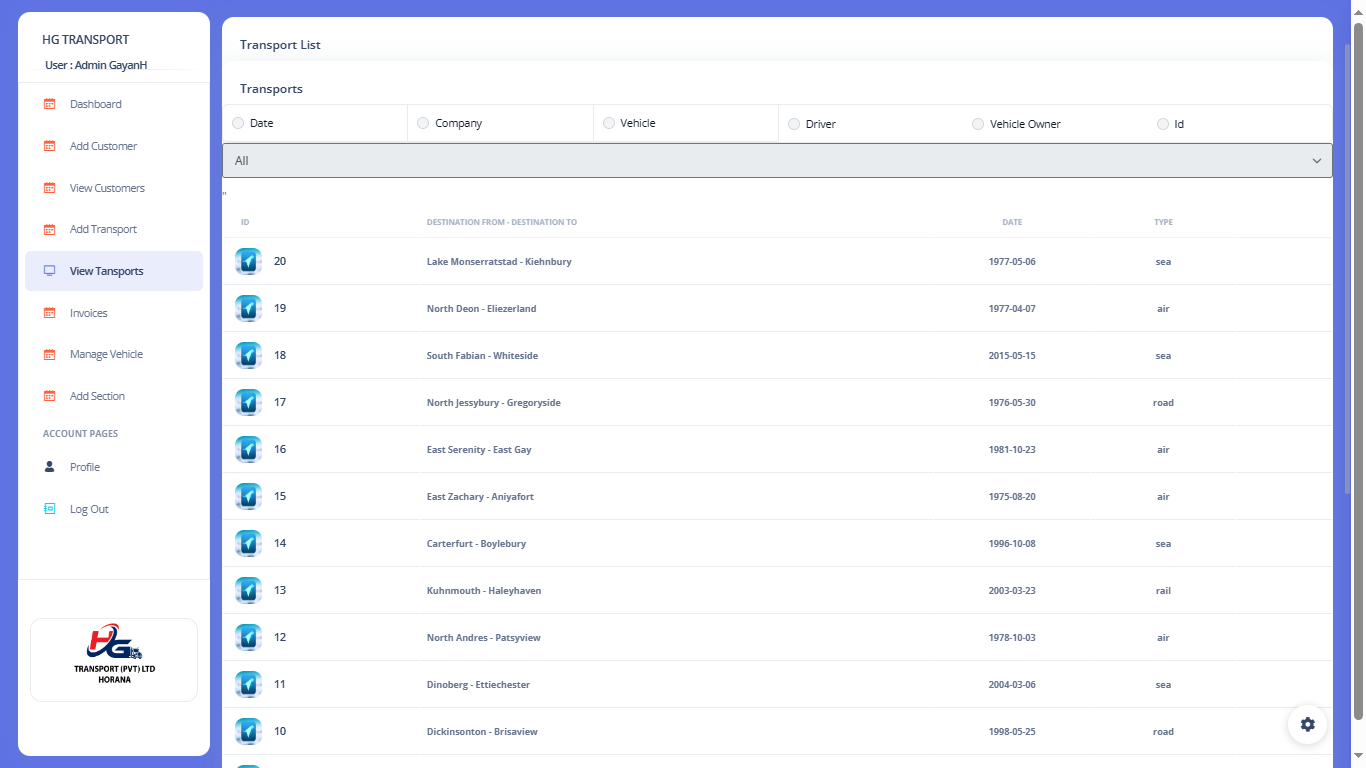This screenshot has width=1366, height=768.
Task: Select the Date filter radio button
Action: (x=238, y=123)
